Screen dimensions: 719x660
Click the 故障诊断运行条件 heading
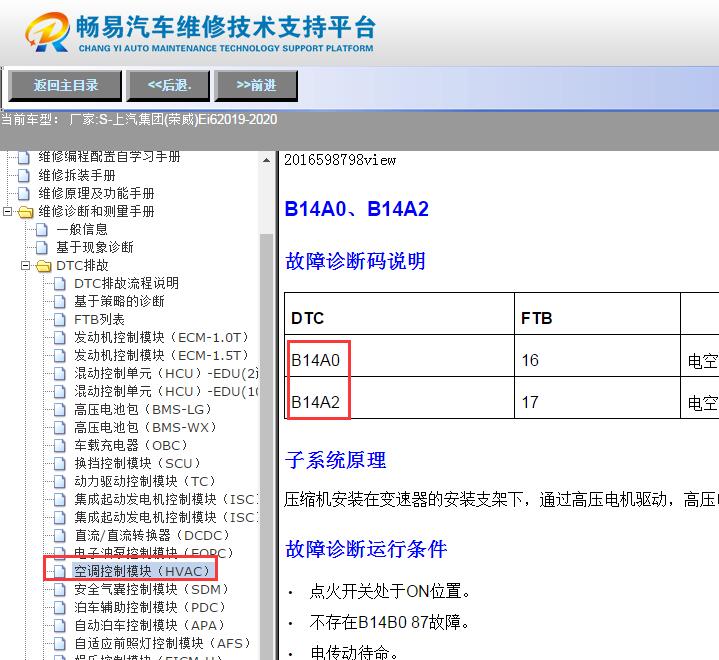366,549
